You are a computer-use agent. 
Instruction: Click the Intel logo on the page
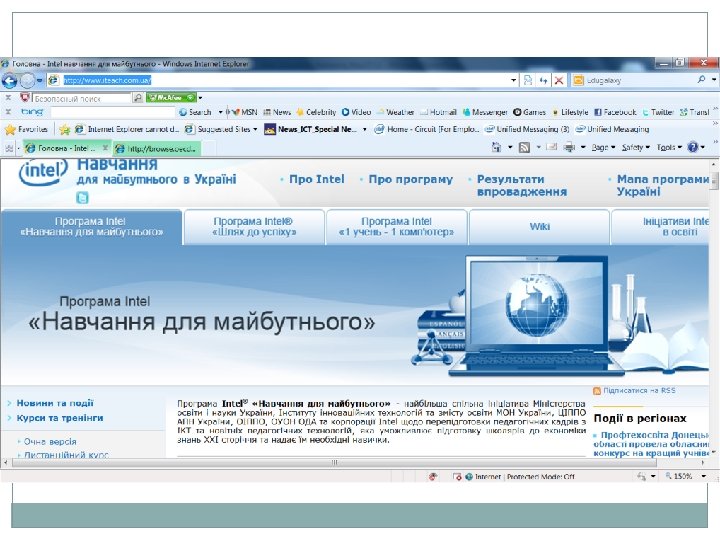[x=43, y=171]
